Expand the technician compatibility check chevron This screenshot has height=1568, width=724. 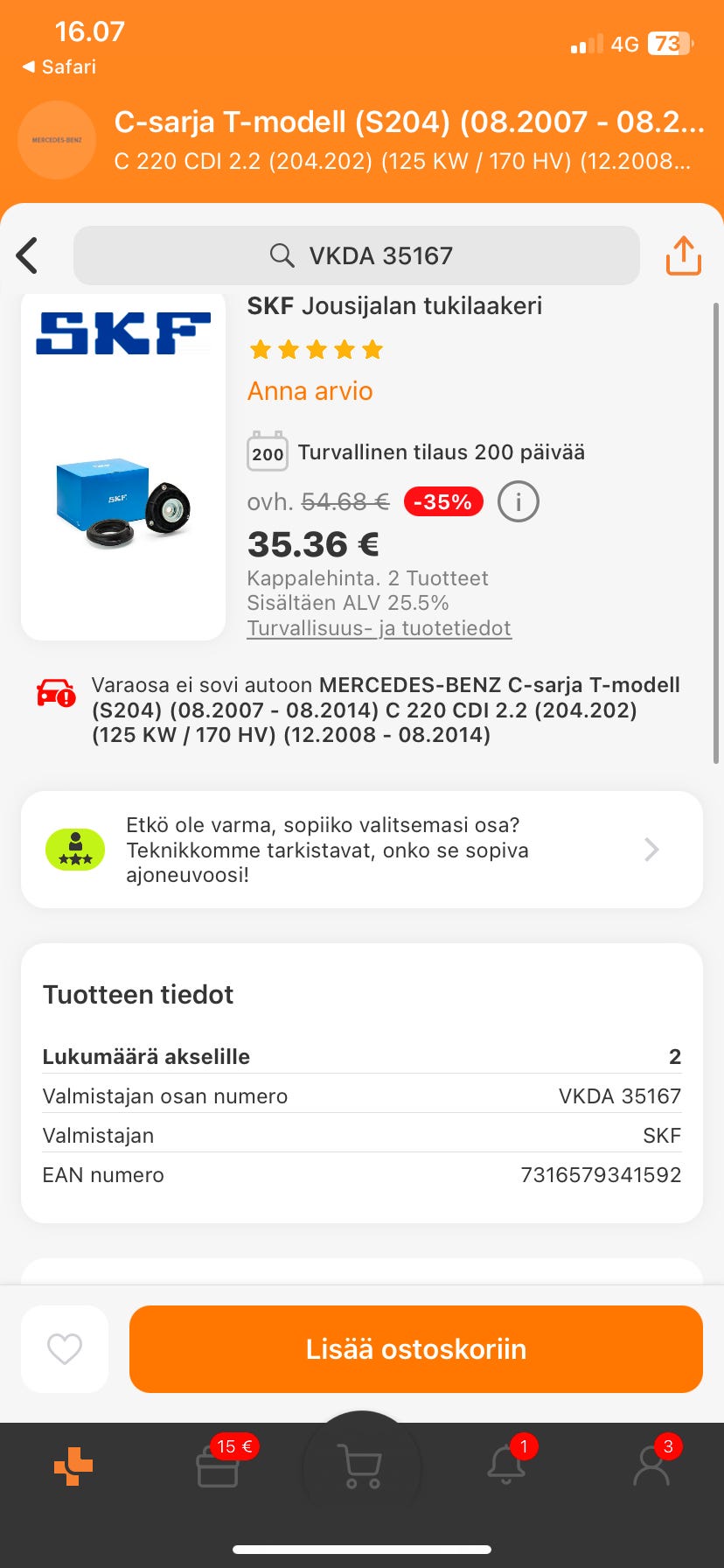[651, 850]
